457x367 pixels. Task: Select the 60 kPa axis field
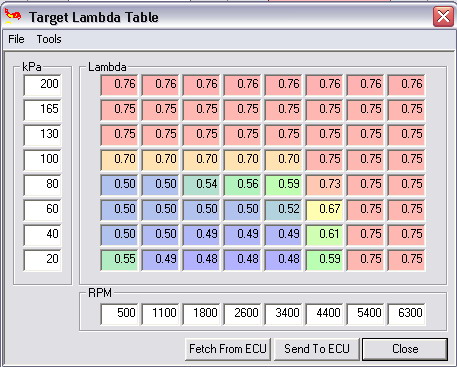(x=43, y=210)
